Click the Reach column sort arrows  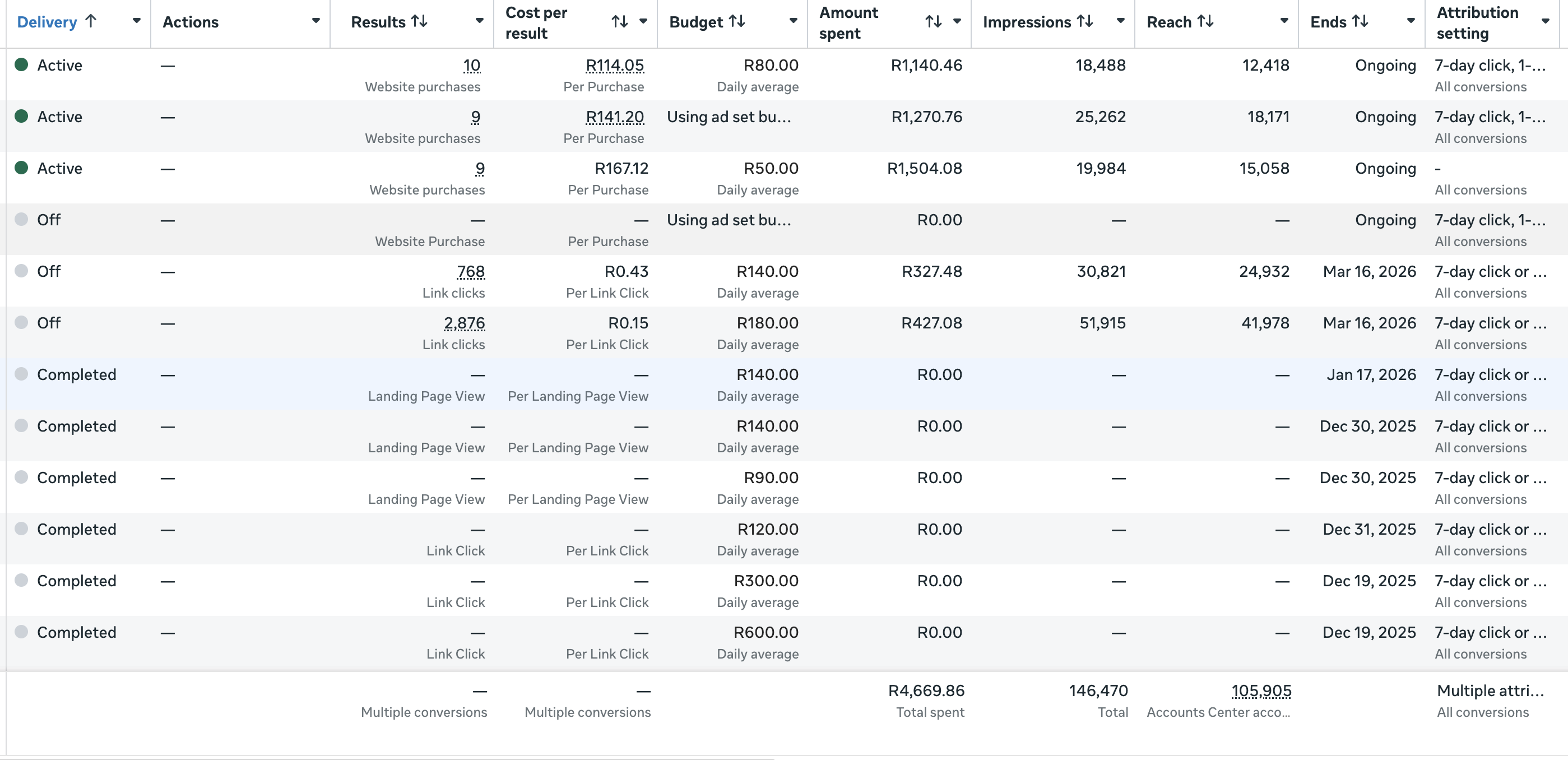pos(1205,21)
